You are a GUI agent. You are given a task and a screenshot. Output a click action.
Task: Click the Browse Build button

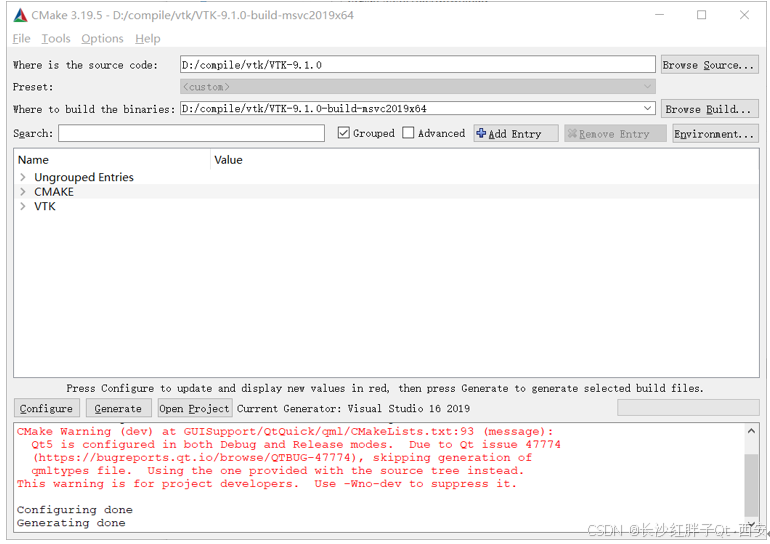point(710,109)
